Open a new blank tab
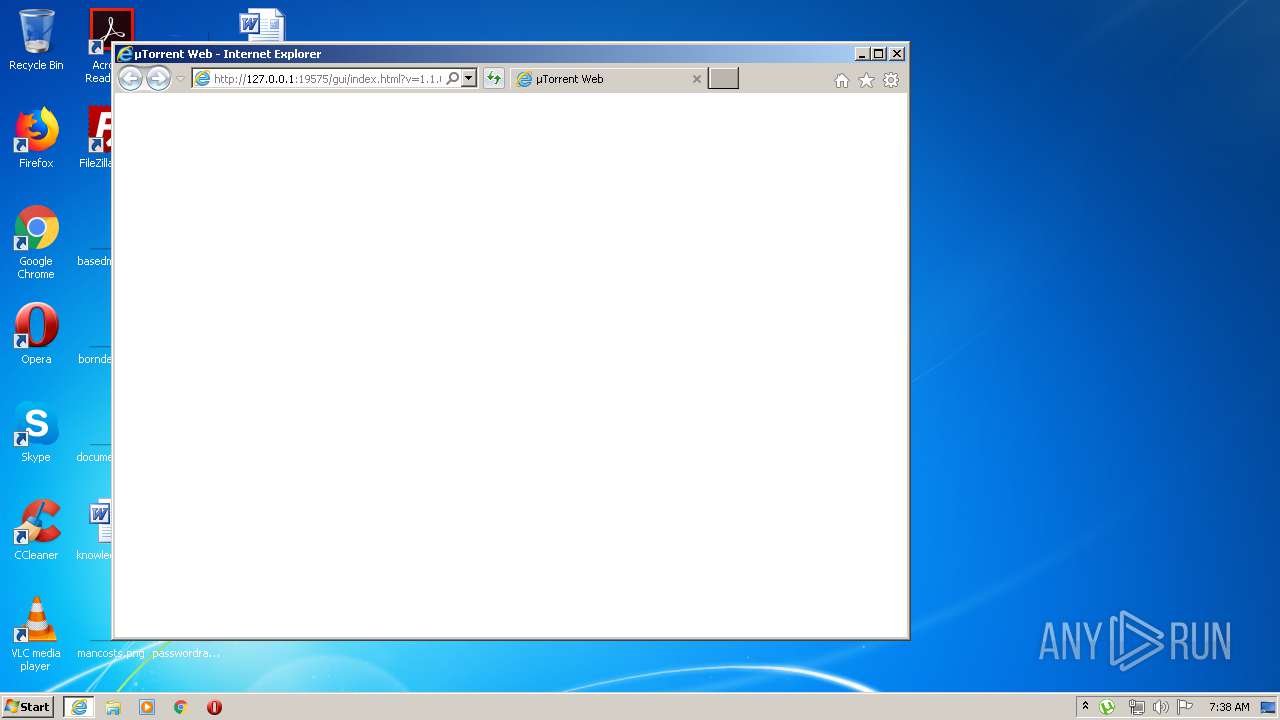1280x720 pixels. [723, 79]
